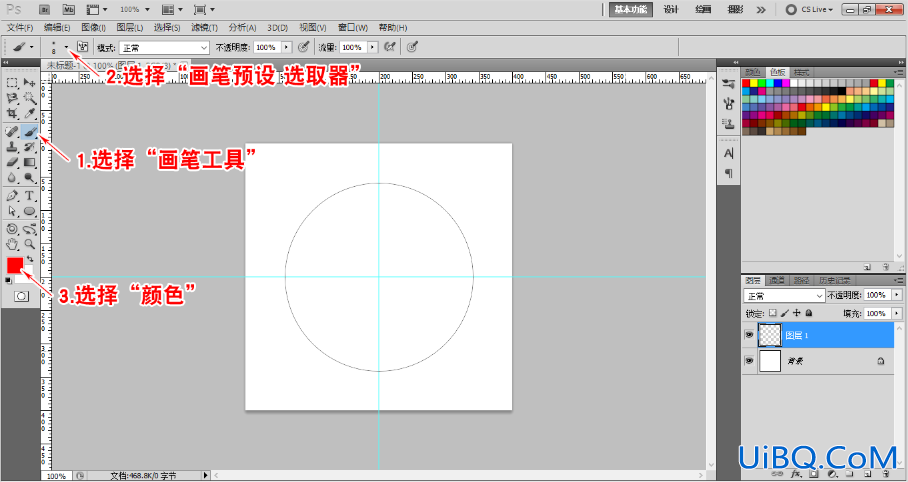Select the Brush tool in the toolbox
Screen dimensions: 908x482
point(30,132)
